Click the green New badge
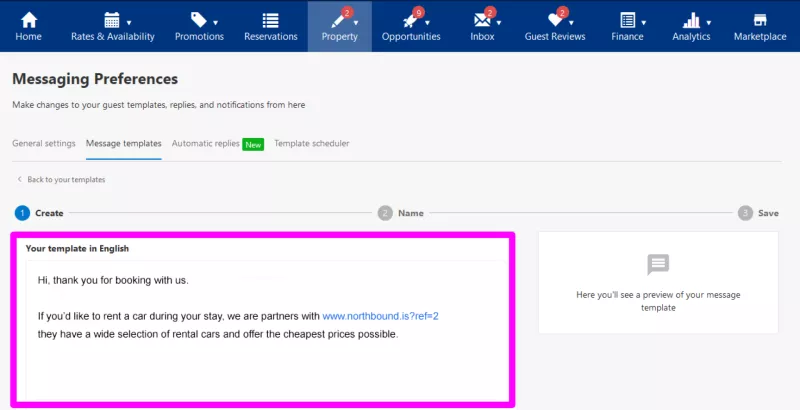The height and width of the screenshot is (410, 800). 253,144
